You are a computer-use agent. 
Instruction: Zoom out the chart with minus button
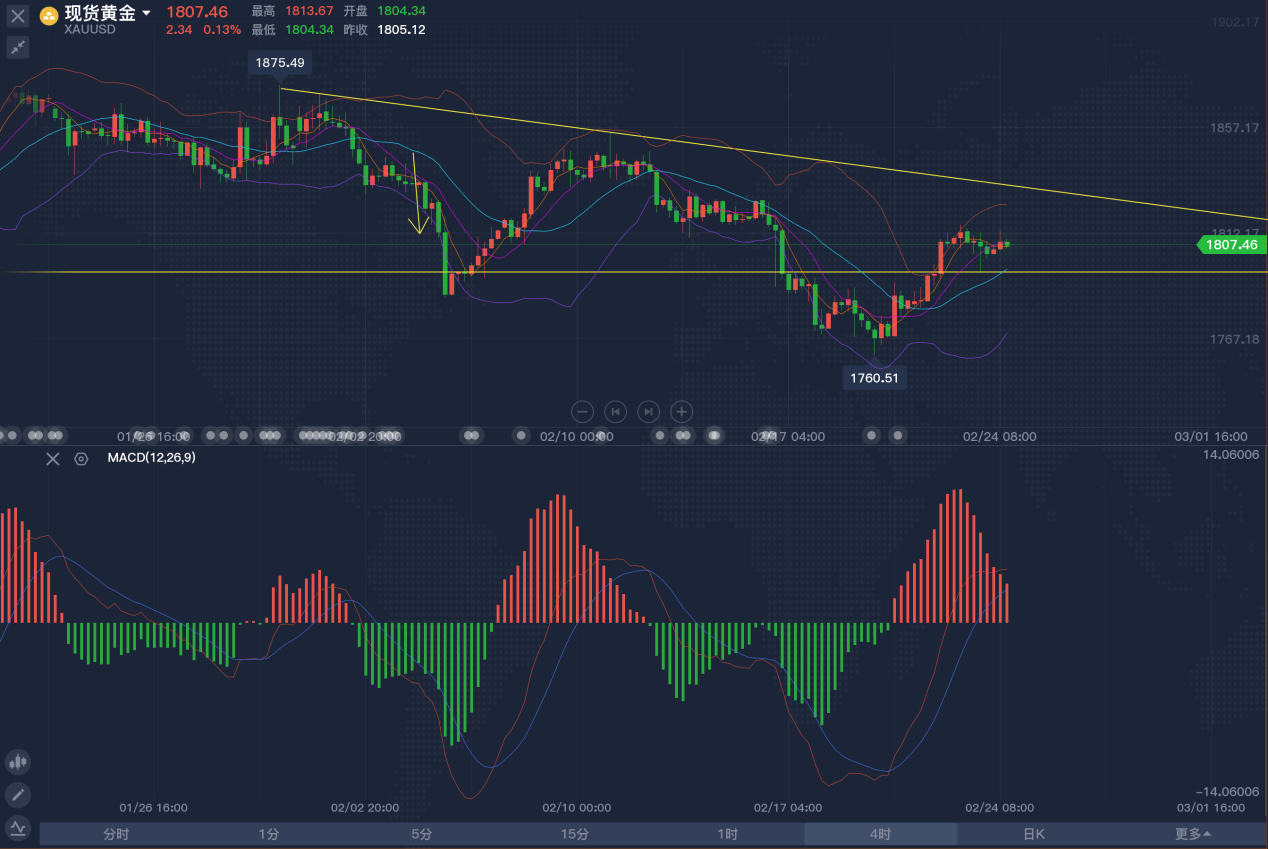tap(583, 411)
